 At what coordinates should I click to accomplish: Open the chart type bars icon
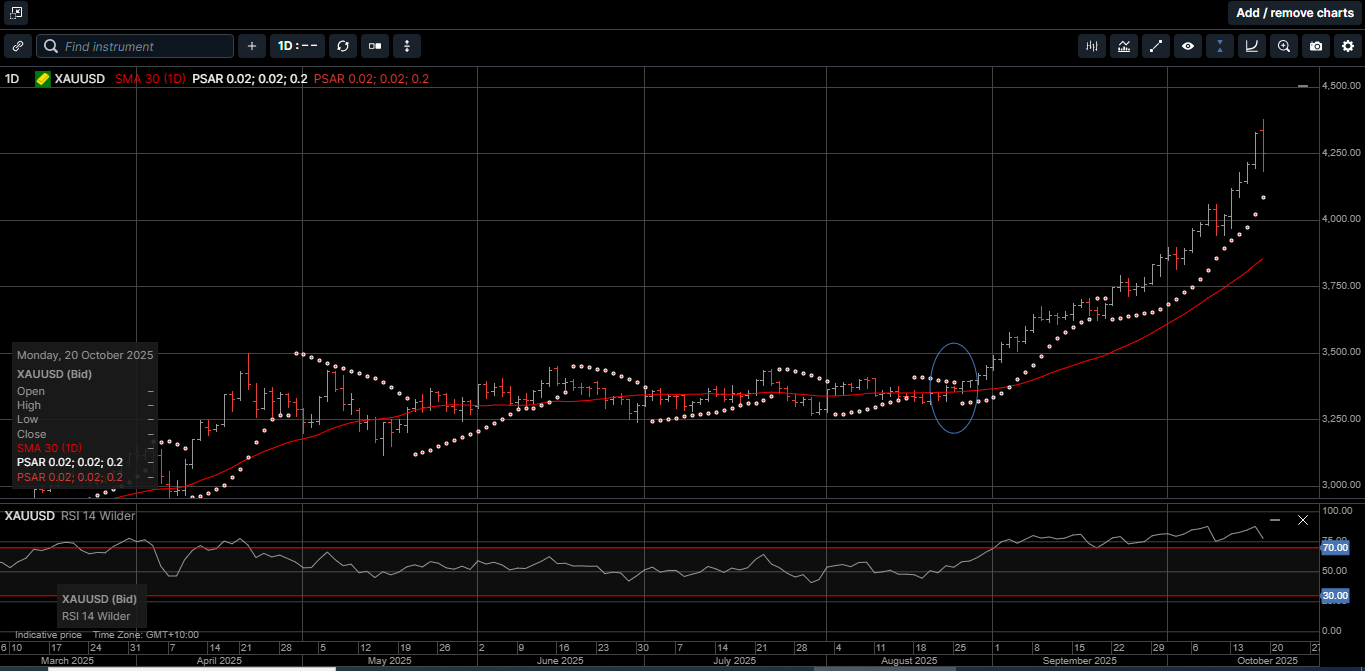click(x=1092, y=46)
